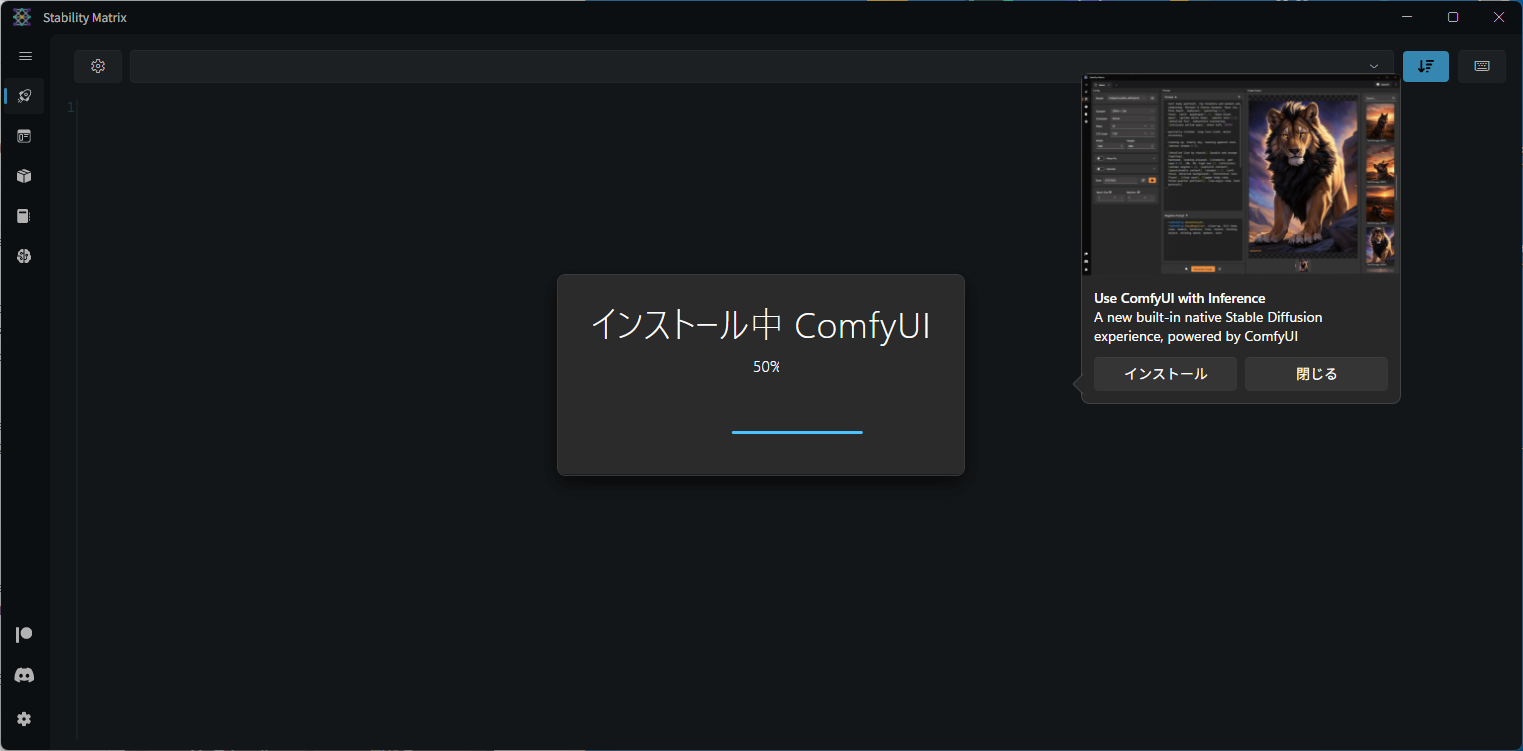This screenshot has height=751, width=1523.
Task: Open the Packages cube icon
Action: coord(24,176)
